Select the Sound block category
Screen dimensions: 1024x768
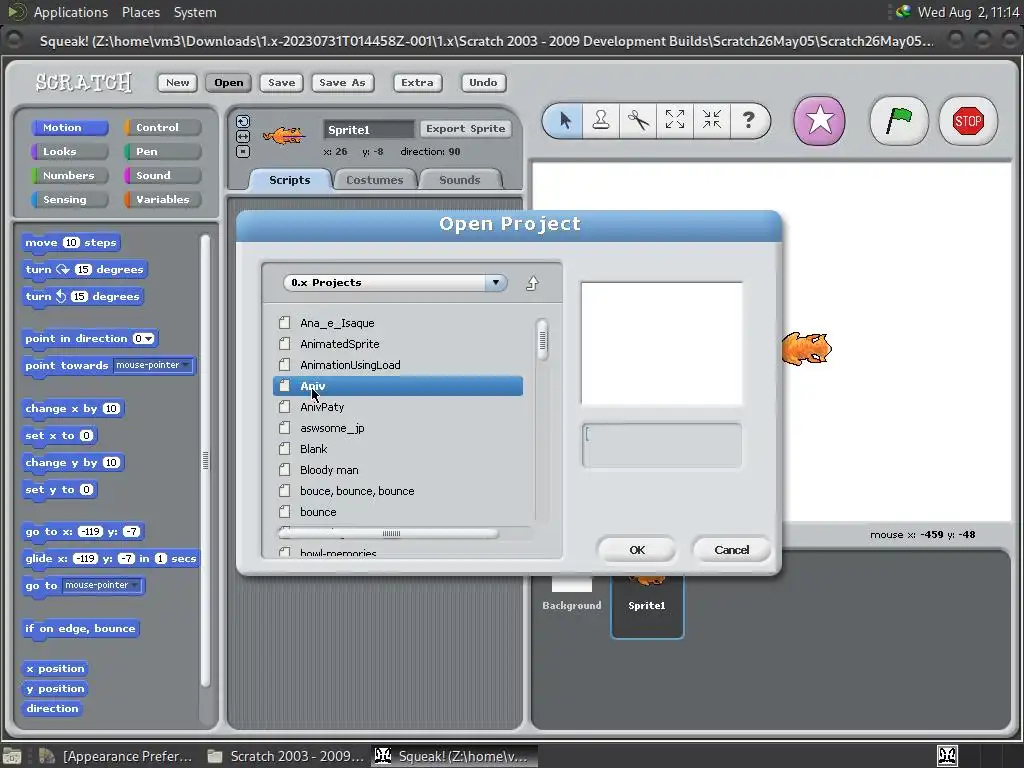pos(163,176)
